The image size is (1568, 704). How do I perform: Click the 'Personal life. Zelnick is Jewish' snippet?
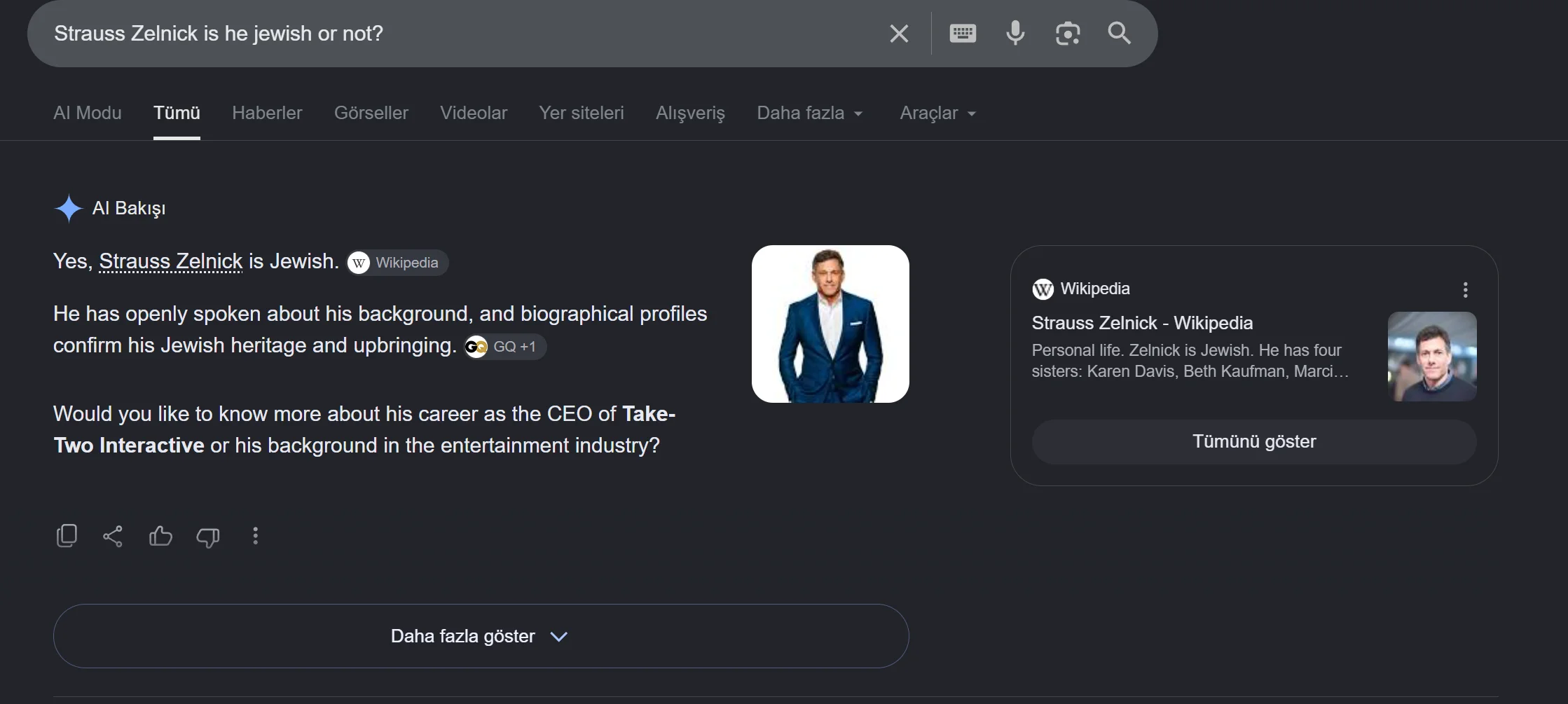[x=1190, y=361]
